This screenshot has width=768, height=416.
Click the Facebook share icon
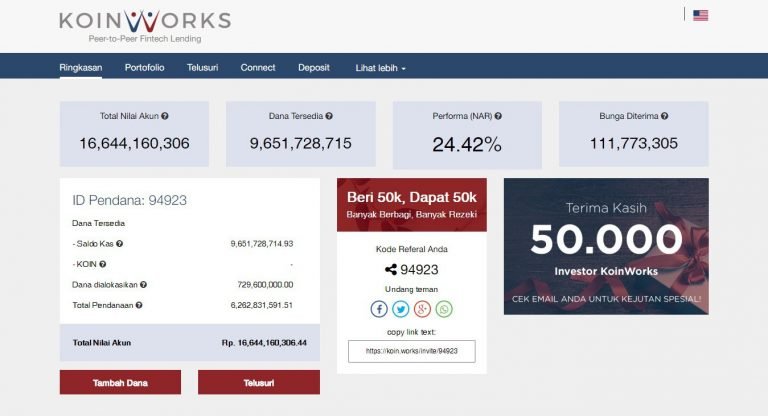(380, 309)
